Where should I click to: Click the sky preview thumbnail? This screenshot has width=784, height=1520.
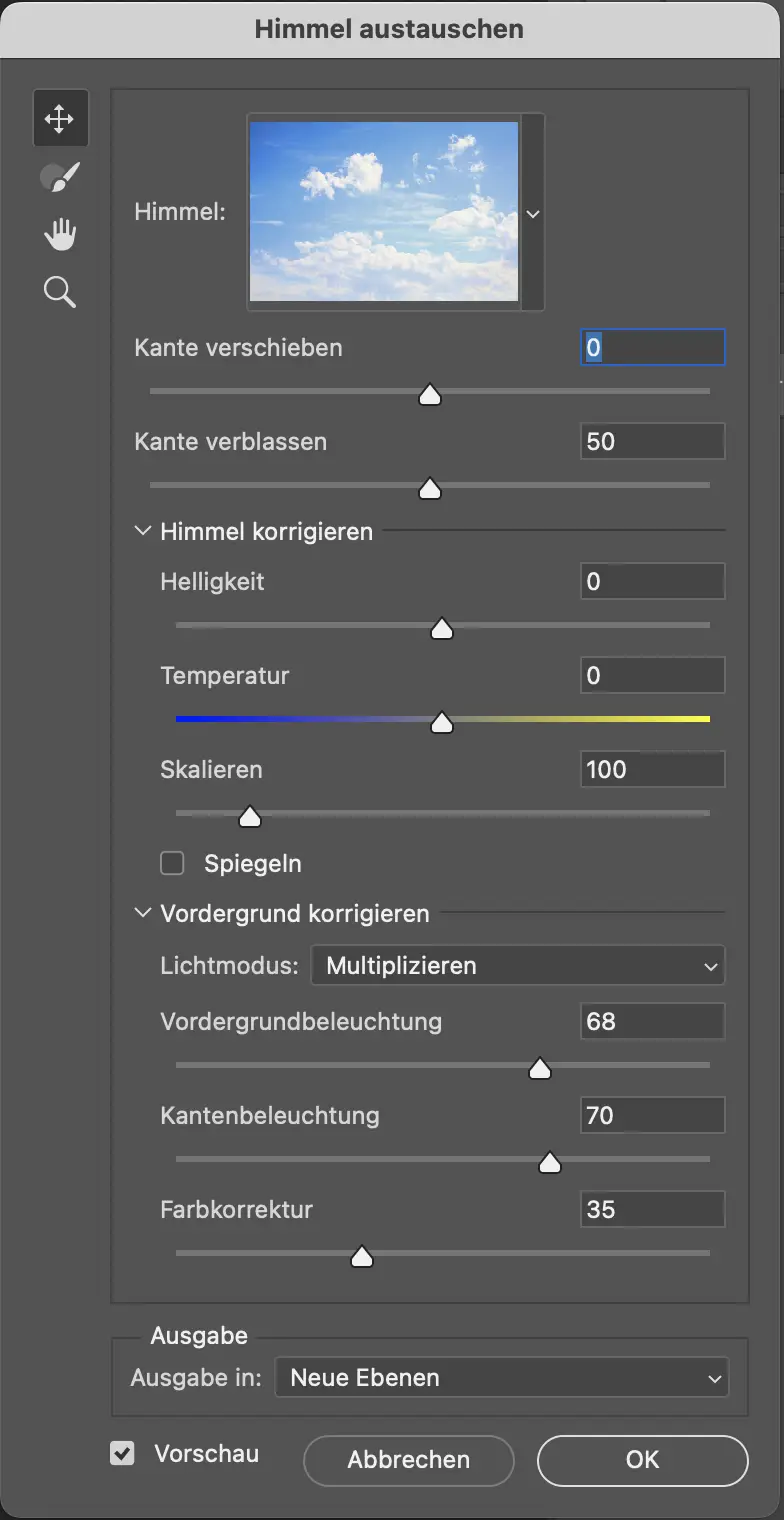pyautogui.click(x=384, y=212)
